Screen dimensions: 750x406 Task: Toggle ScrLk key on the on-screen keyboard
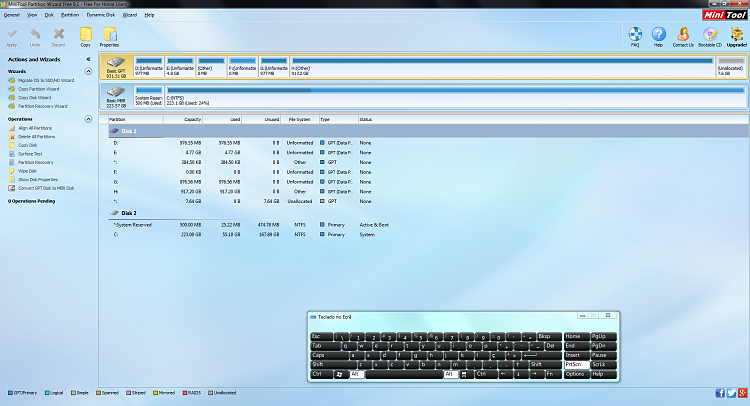[x=604, y=365]
